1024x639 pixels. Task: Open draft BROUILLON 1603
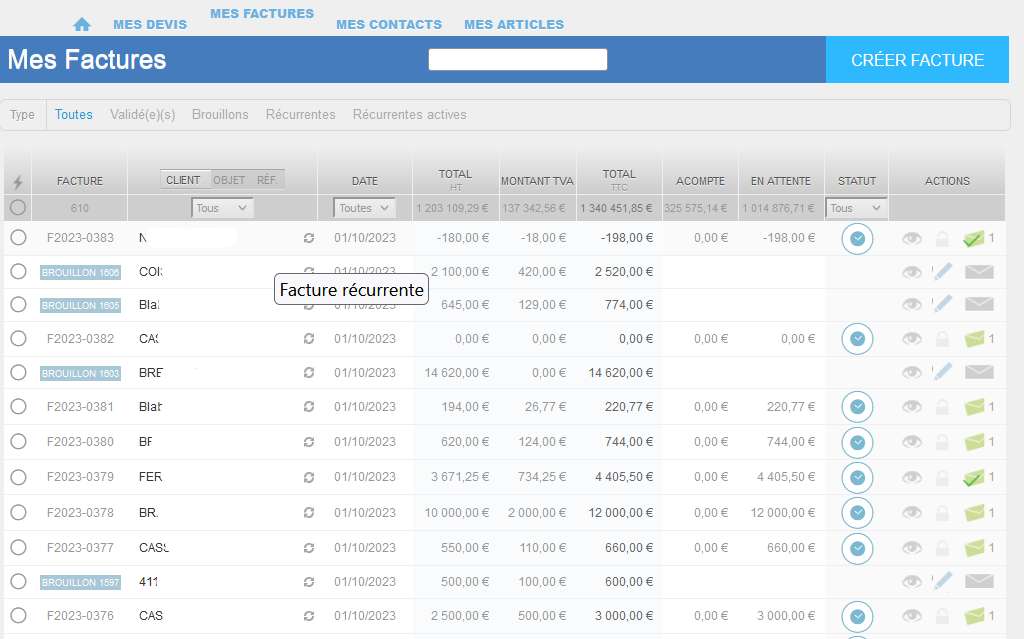(x=80, y=373)
